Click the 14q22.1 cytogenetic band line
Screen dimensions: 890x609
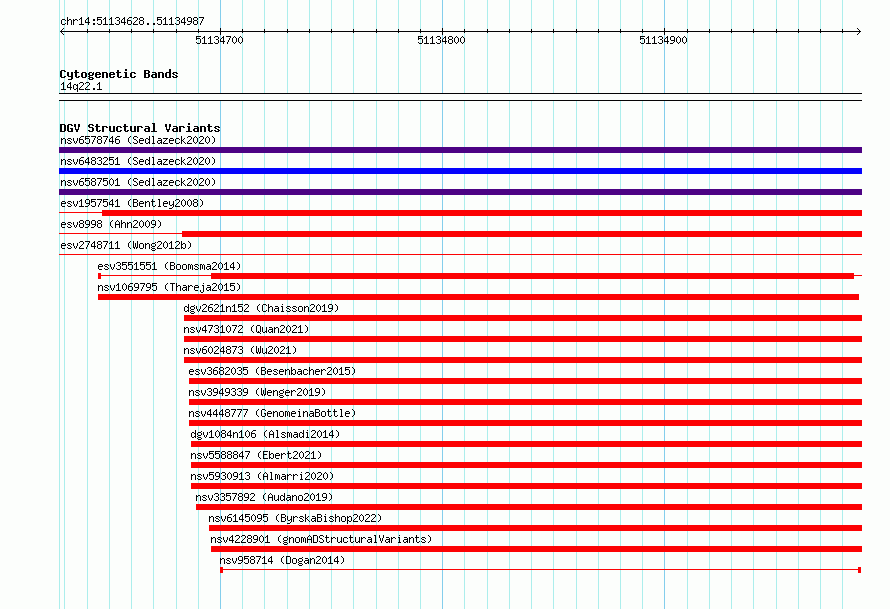tap(460, 97)
